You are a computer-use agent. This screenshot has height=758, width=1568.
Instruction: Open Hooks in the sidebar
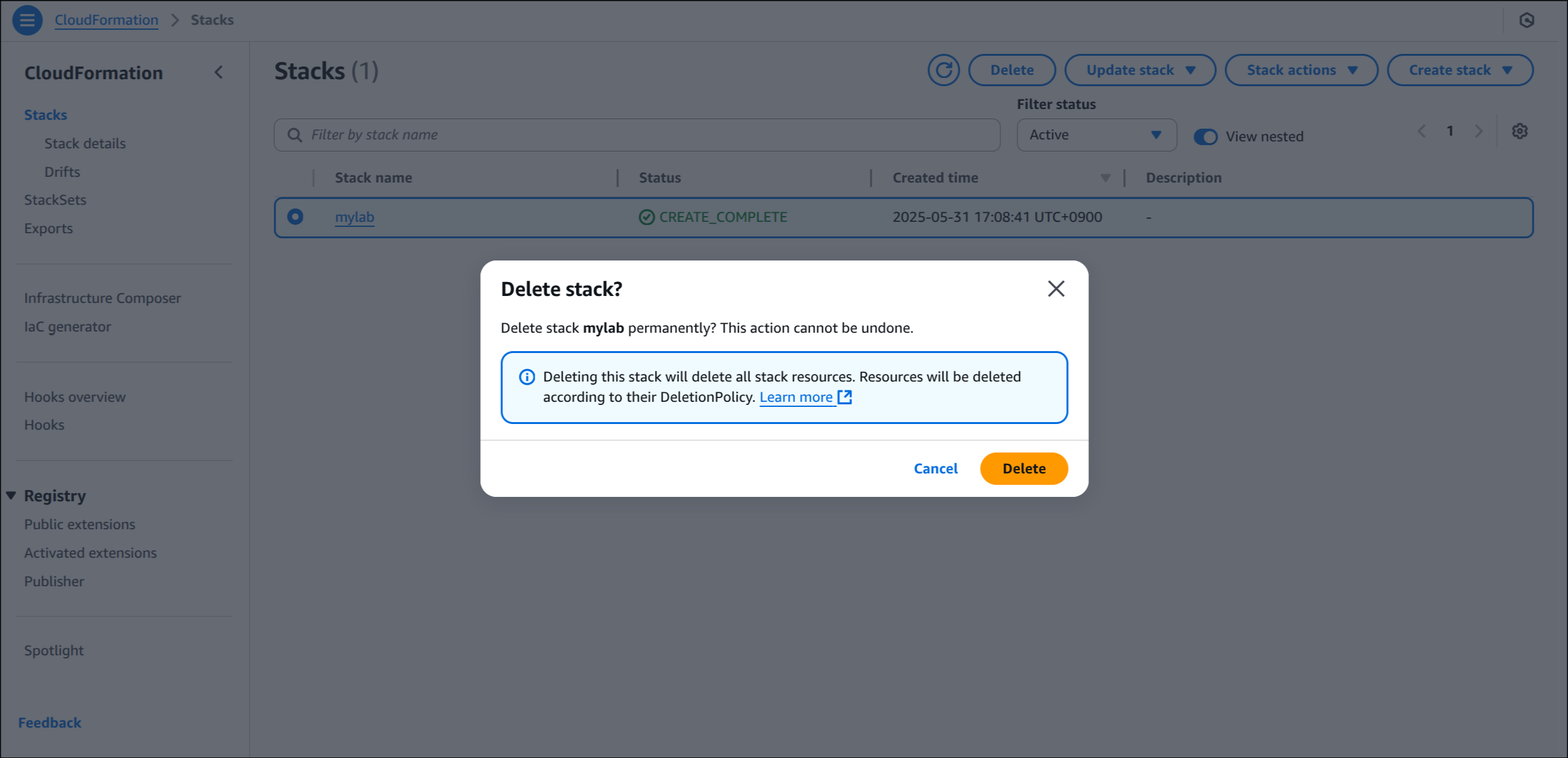[x=44, y=425]
